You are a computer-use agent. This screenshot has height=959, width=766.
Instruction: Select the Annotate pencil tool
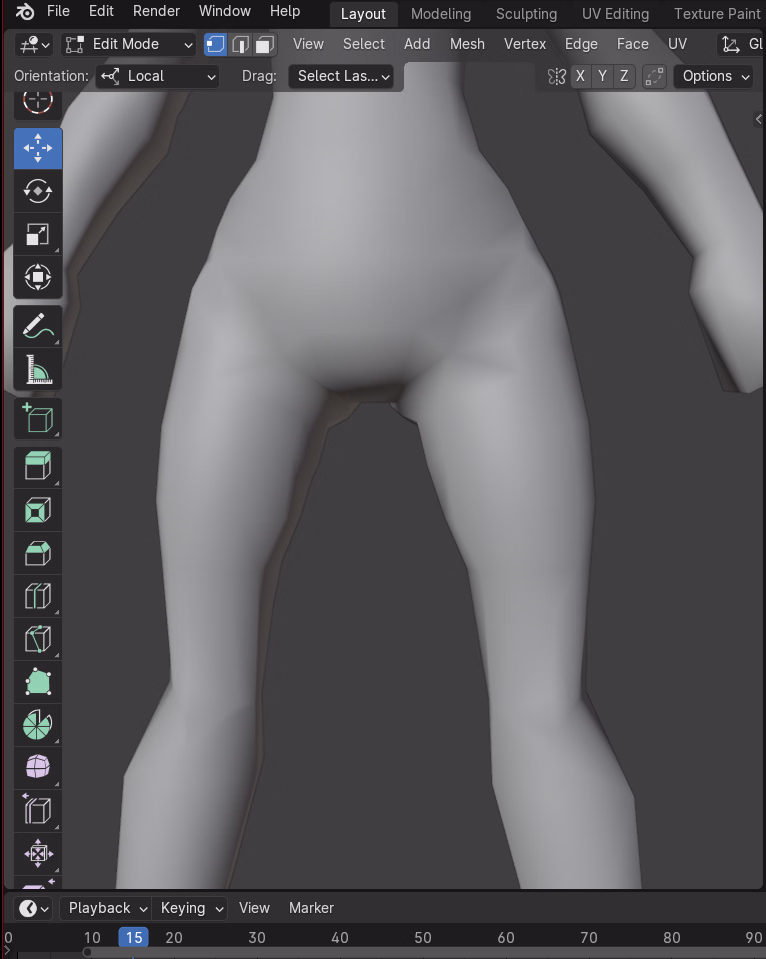click(x=38, y=327)
